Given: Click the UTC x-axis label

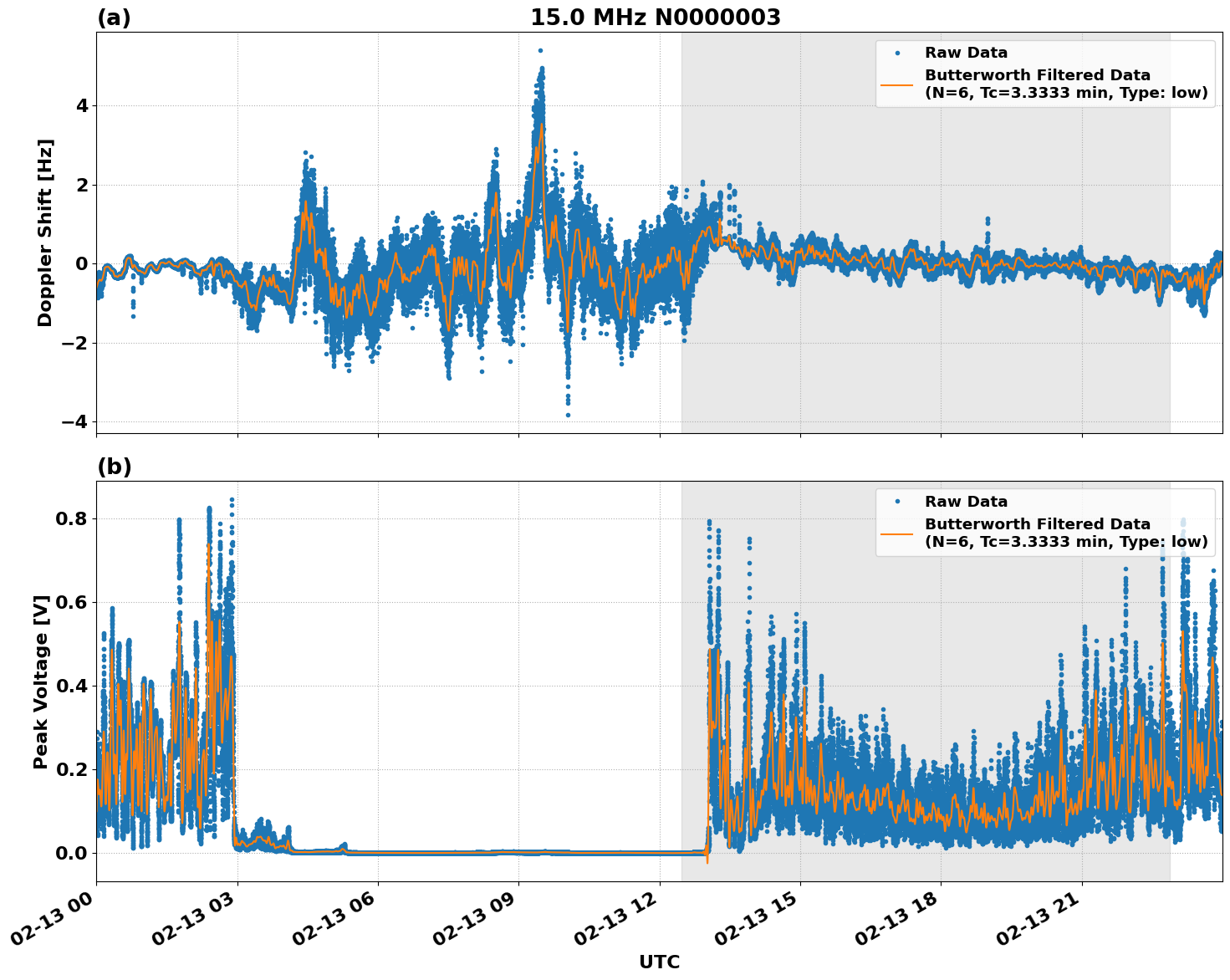Looking at the screenshot, I should pos(659,962).
